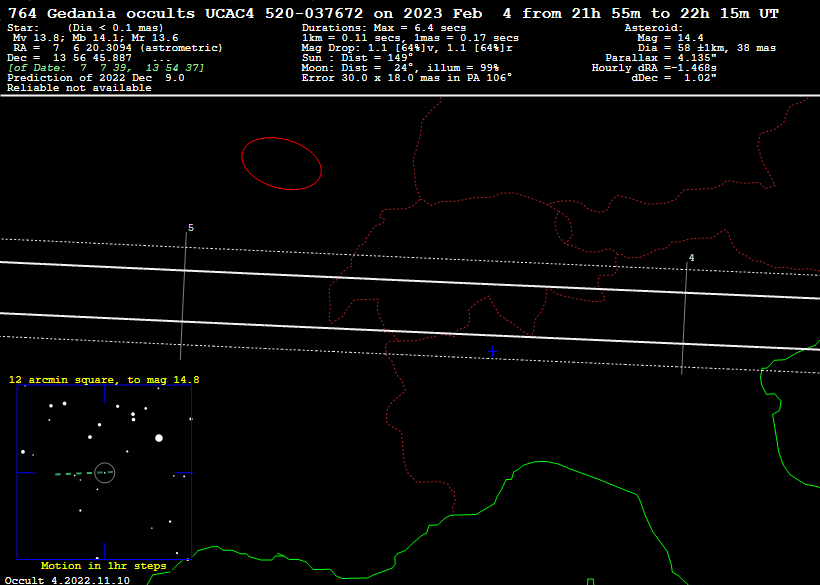
Task: Click 'Sun : Dist = 149°' text
Action: click(x=358, y=58)
